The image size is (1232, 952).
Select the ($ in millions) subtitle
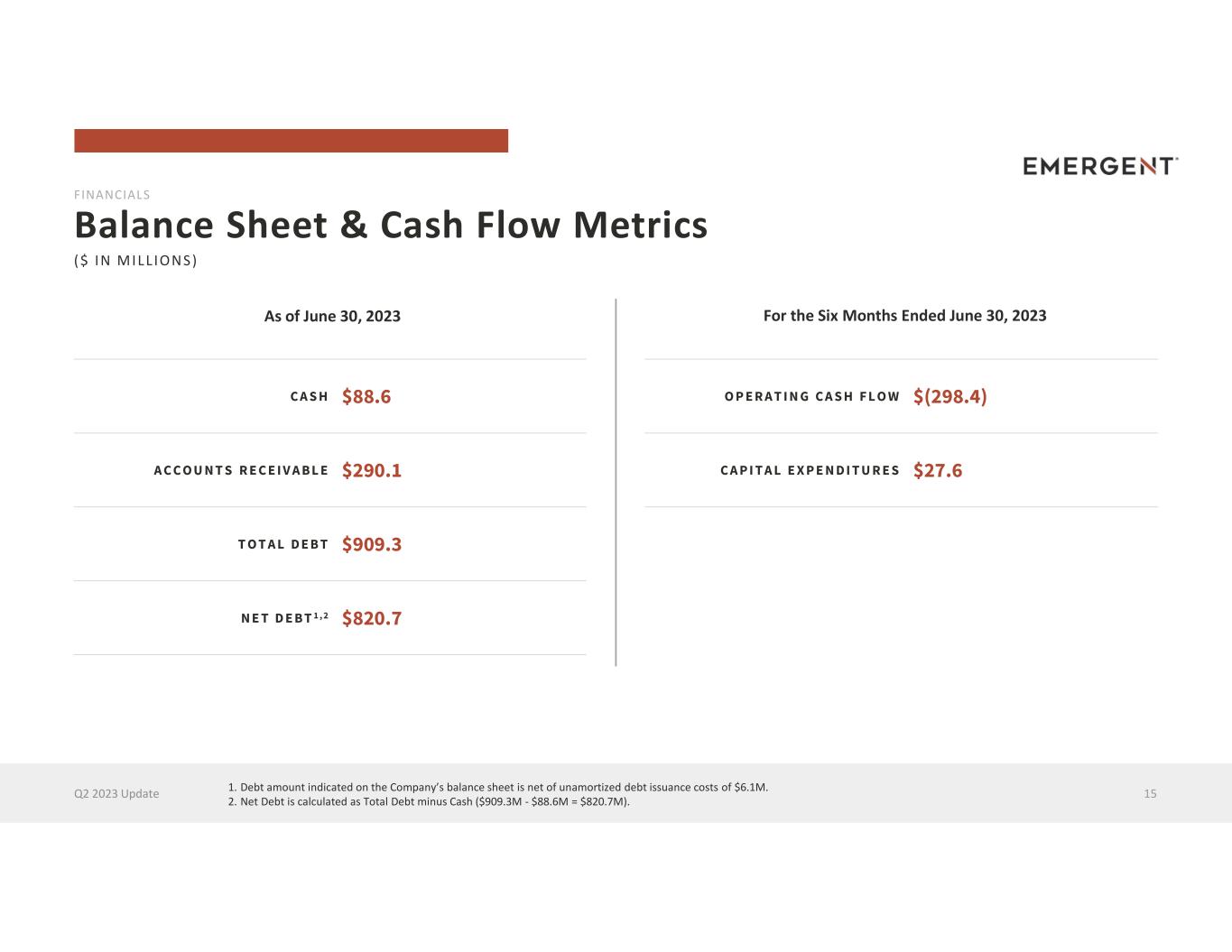(x=135, y=261)
